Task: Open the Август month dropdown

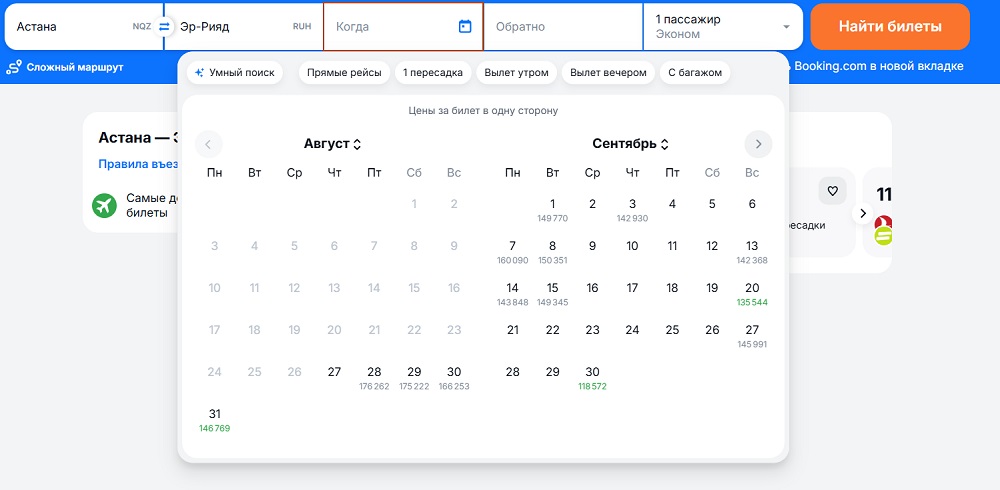Action: (x=333, y=144)
